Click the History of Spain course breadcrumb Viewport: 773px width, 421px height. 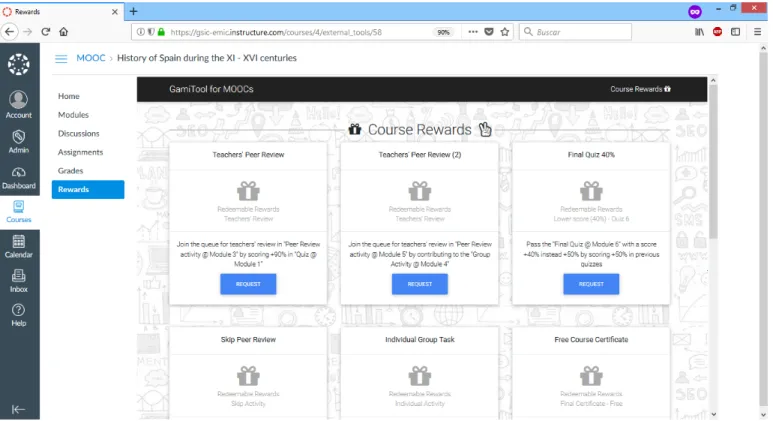click(x=207, y=58)
